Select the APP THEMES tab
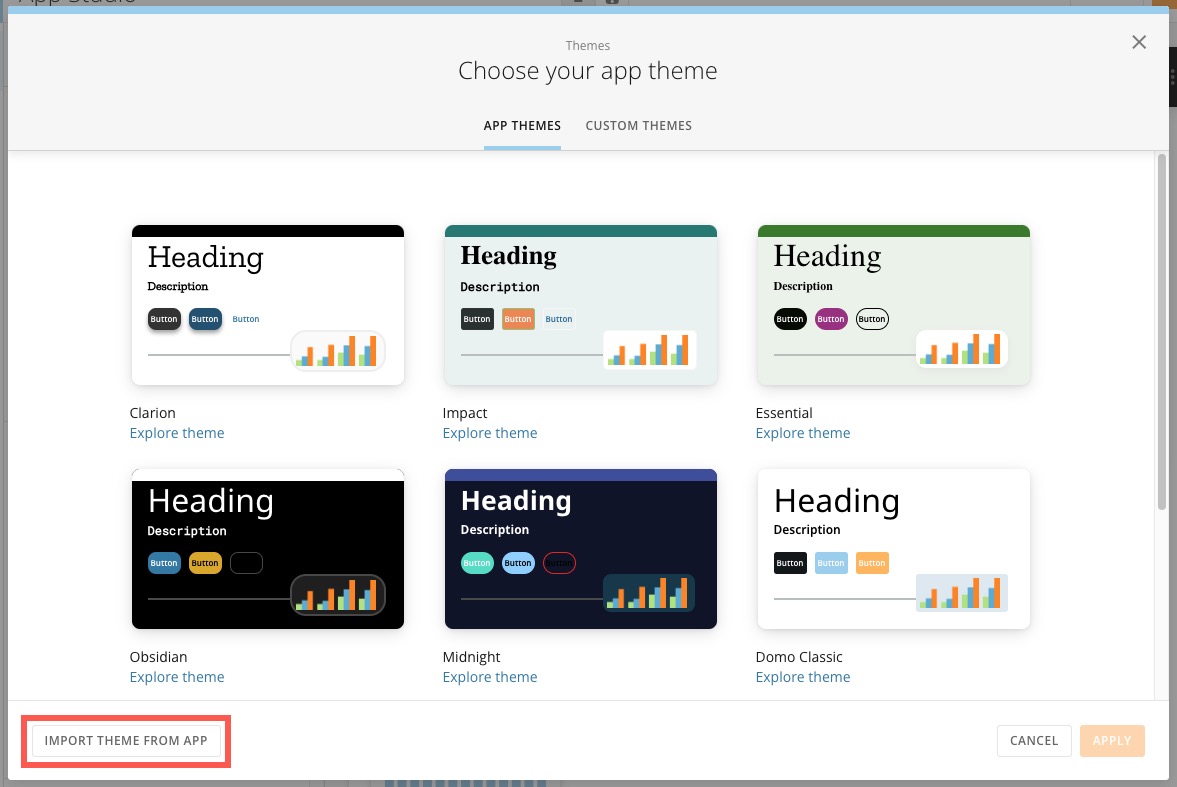The width and height of the screenshot is (1177, 787). [522, 125]
